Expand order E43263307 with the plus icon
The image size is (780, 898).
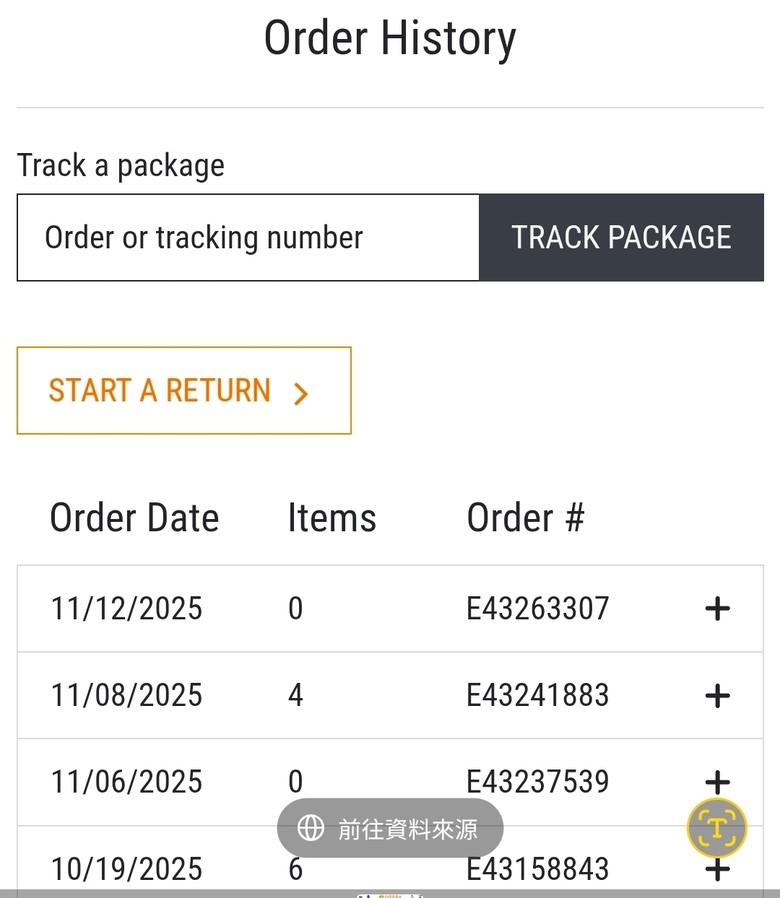click(x=717, y=608)
